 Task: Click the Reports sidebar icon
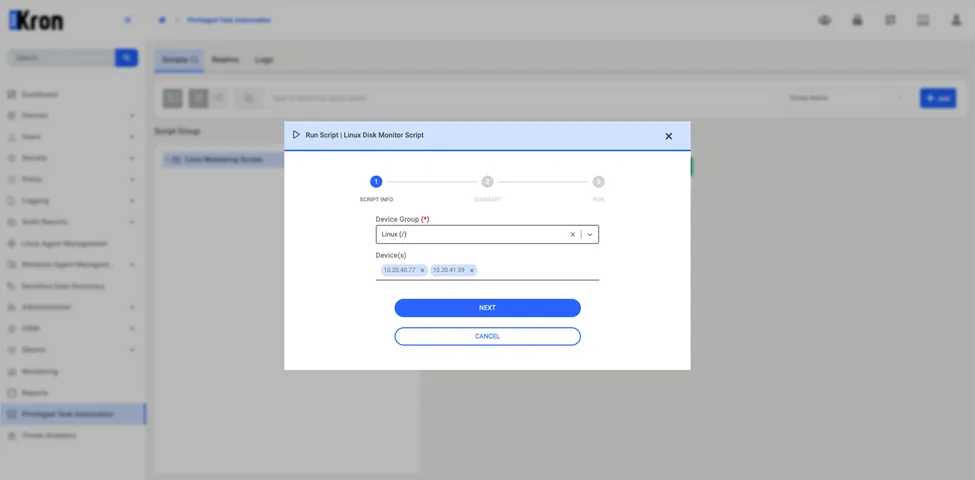coord(11,393)
